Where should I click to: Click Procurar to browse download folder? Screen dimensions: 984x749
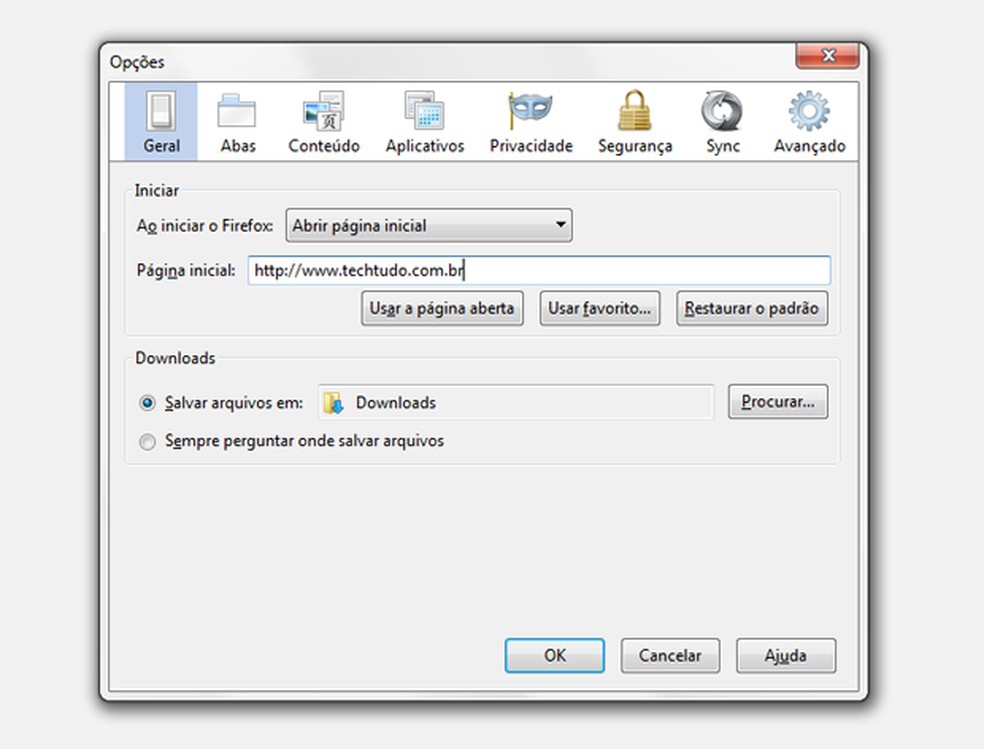(778, 401)
